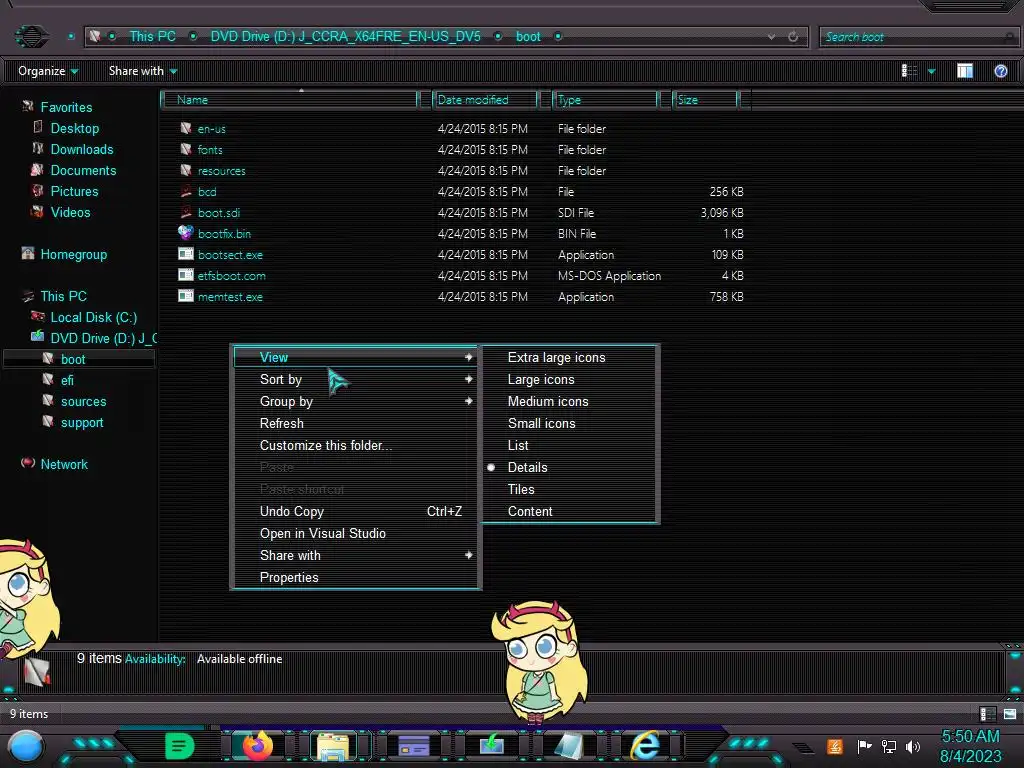
Task: Click the fonts folder icon
Action: click(x=186, y=149)
